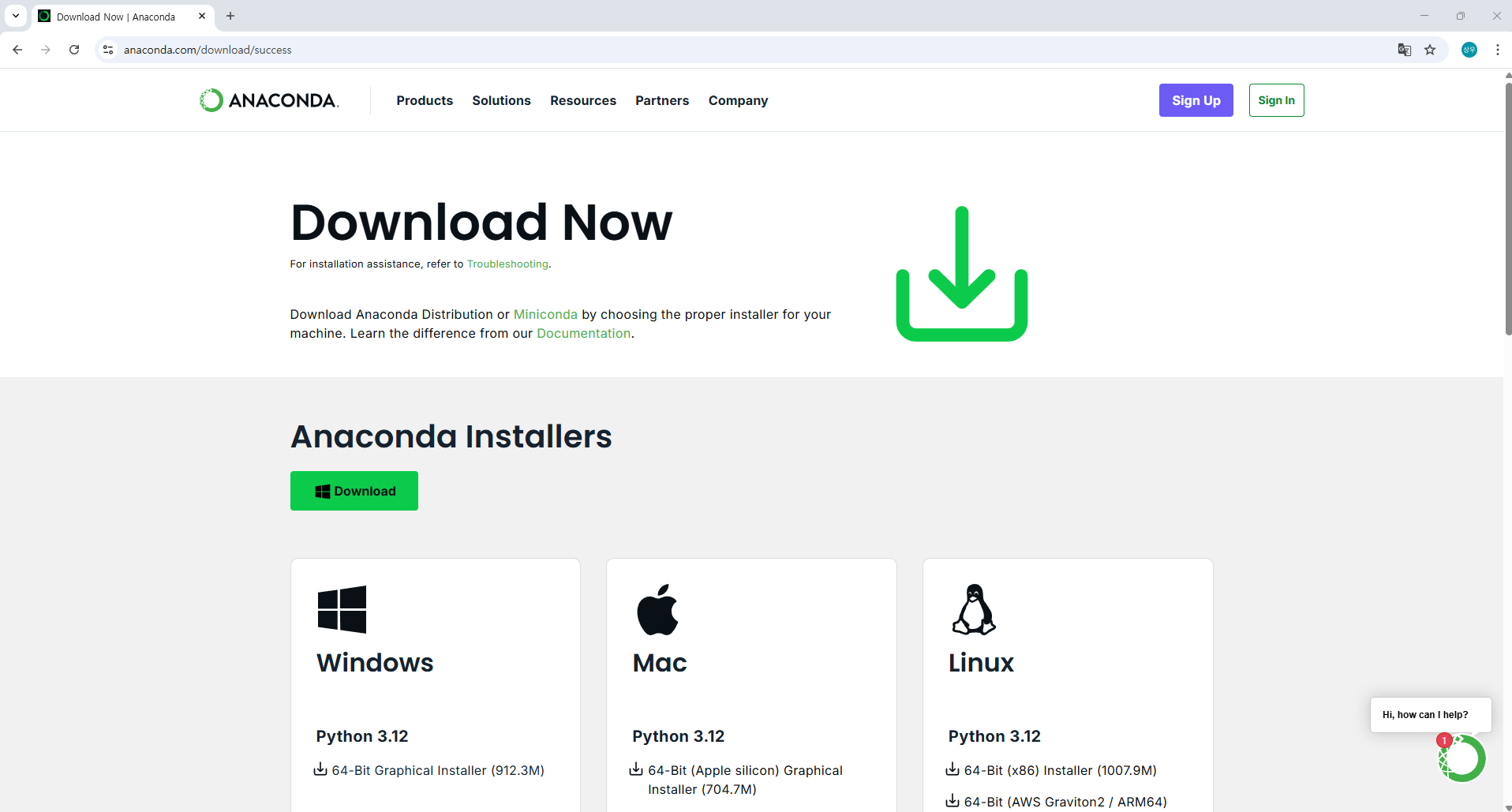The height and width of the screenshot is (812, 1512).
Task: Click the 'Anaconda Installers' heading
Action: coord(451,436)
